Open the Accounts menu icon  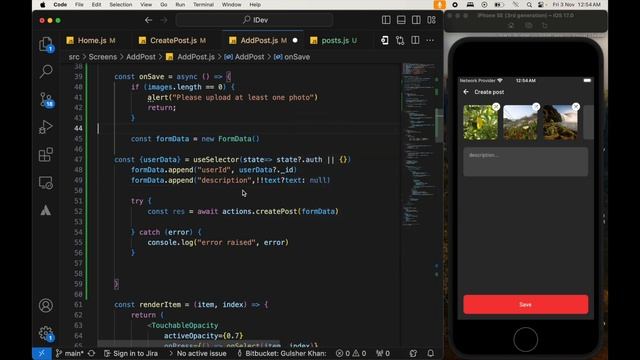pyautogui.click(x=46, y=305)
